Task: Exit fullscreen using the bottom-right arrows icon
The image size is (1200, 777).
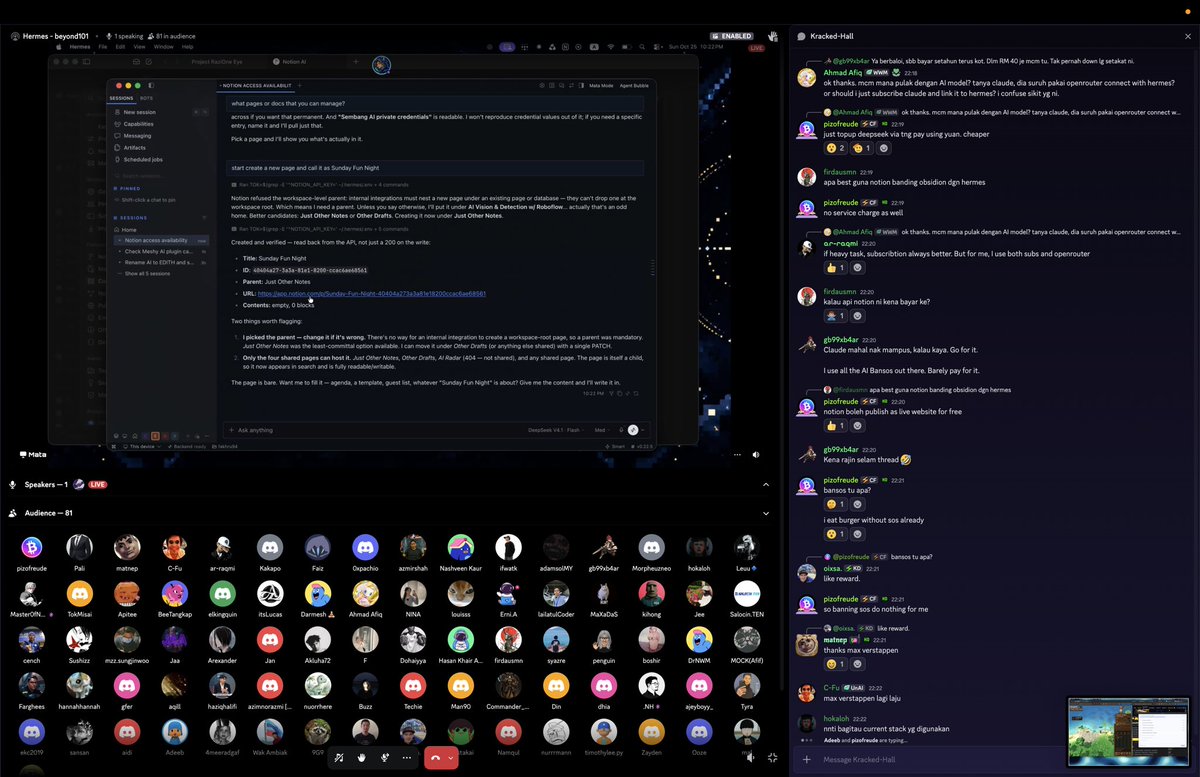Action: coord(773,758)
